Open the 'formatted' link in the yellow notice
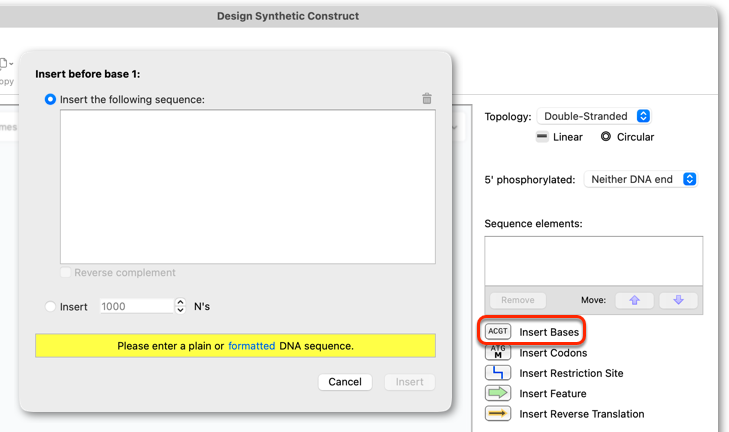This screenshot has width=729, height=432. (x=252, y=346)
